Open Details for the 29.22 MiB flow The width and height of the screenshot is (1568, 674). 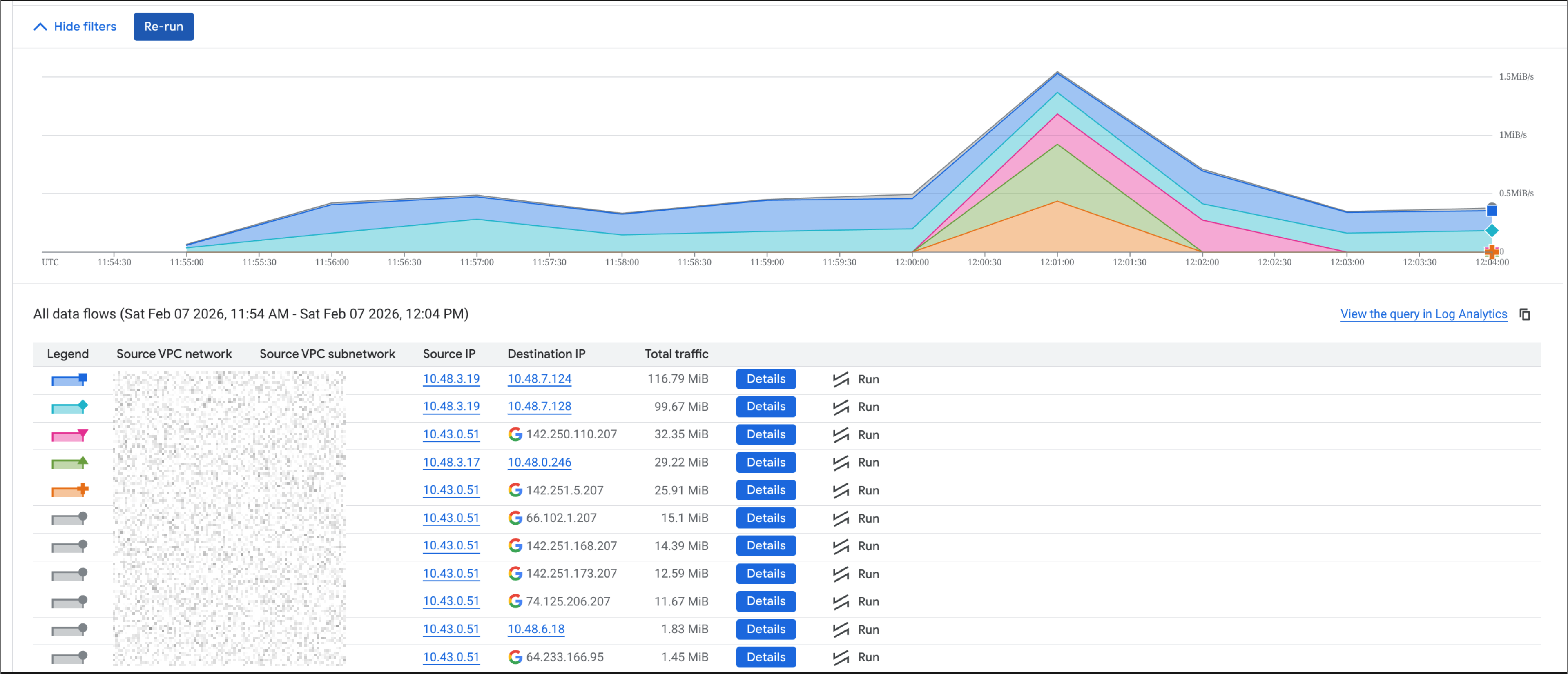pos(765,462)
